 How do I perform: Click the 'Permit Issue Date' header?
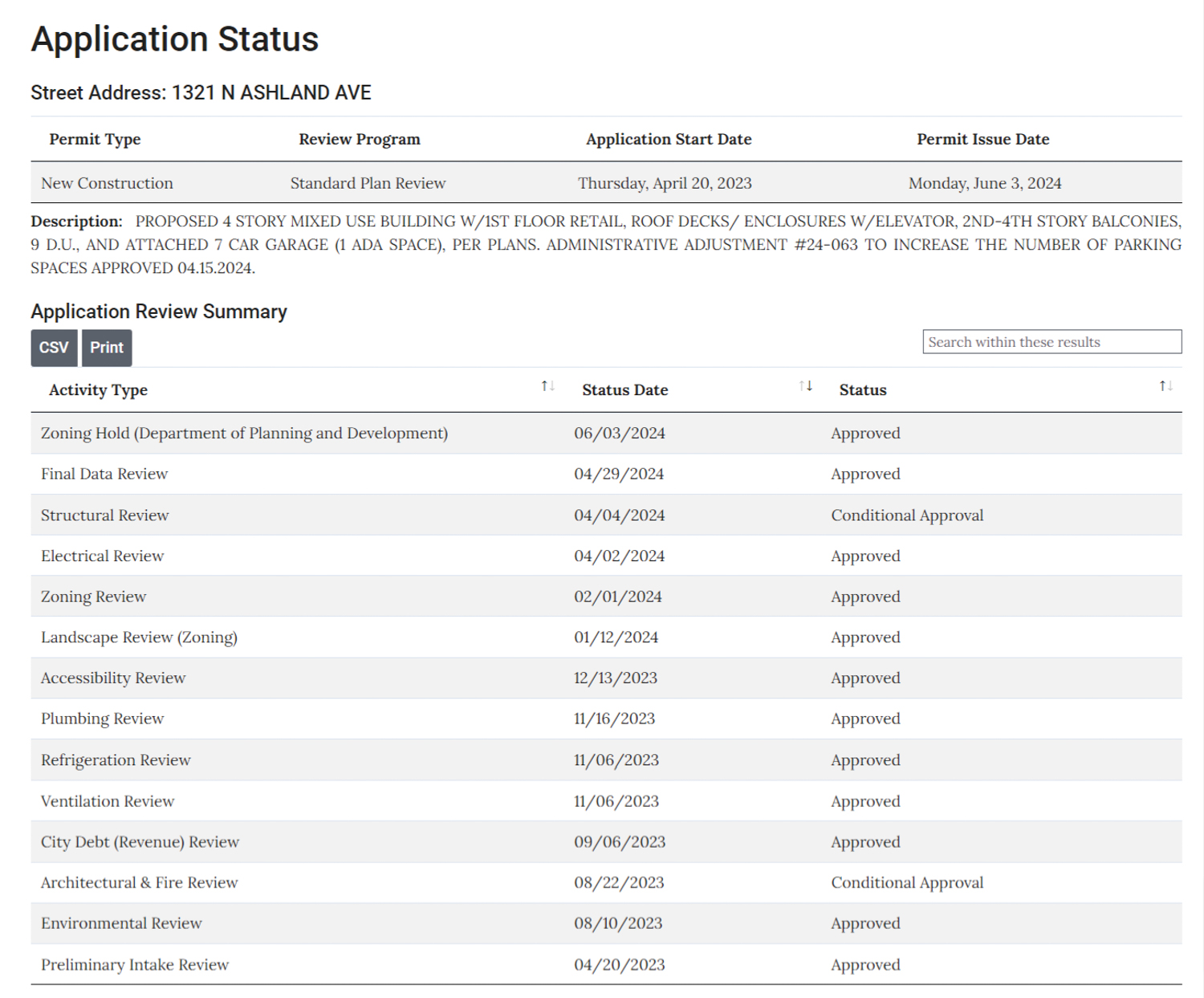[x=983, y=139]
